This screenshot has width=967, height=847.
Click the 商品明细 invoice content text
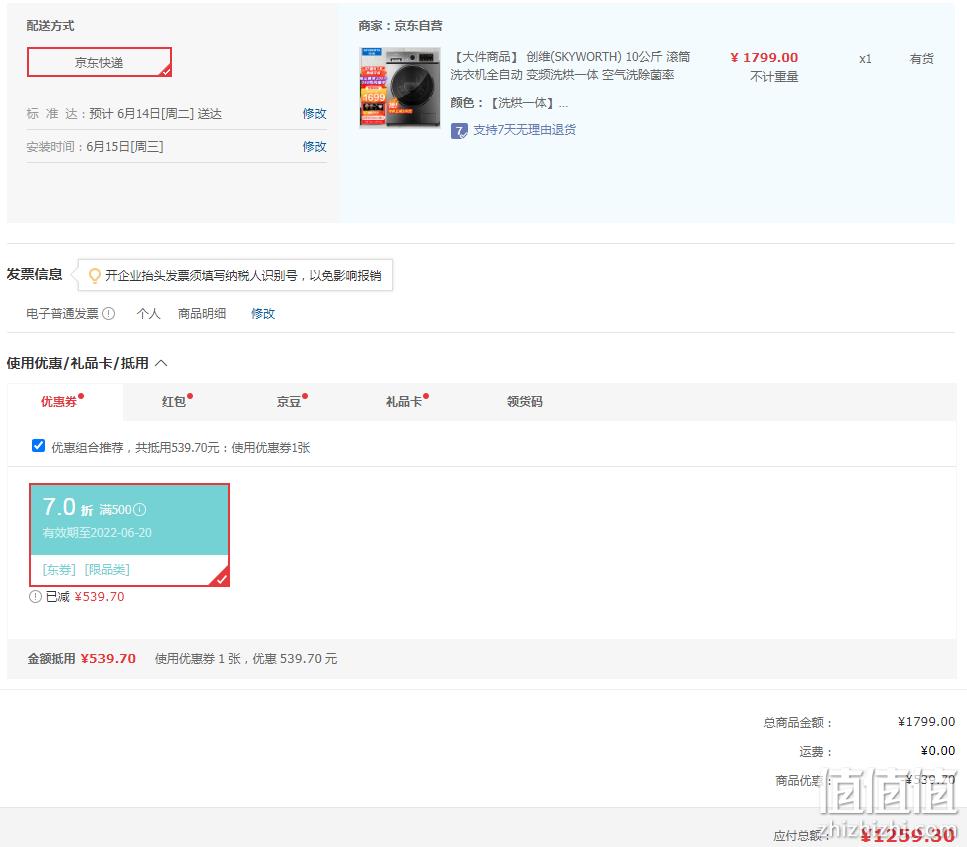(202, 313)
